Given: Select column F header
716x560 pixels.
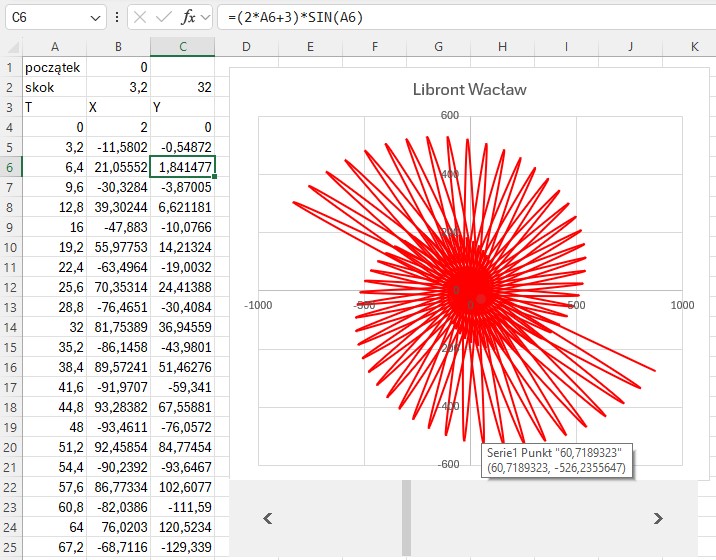Looking at the screenshot, I should 374,47.
